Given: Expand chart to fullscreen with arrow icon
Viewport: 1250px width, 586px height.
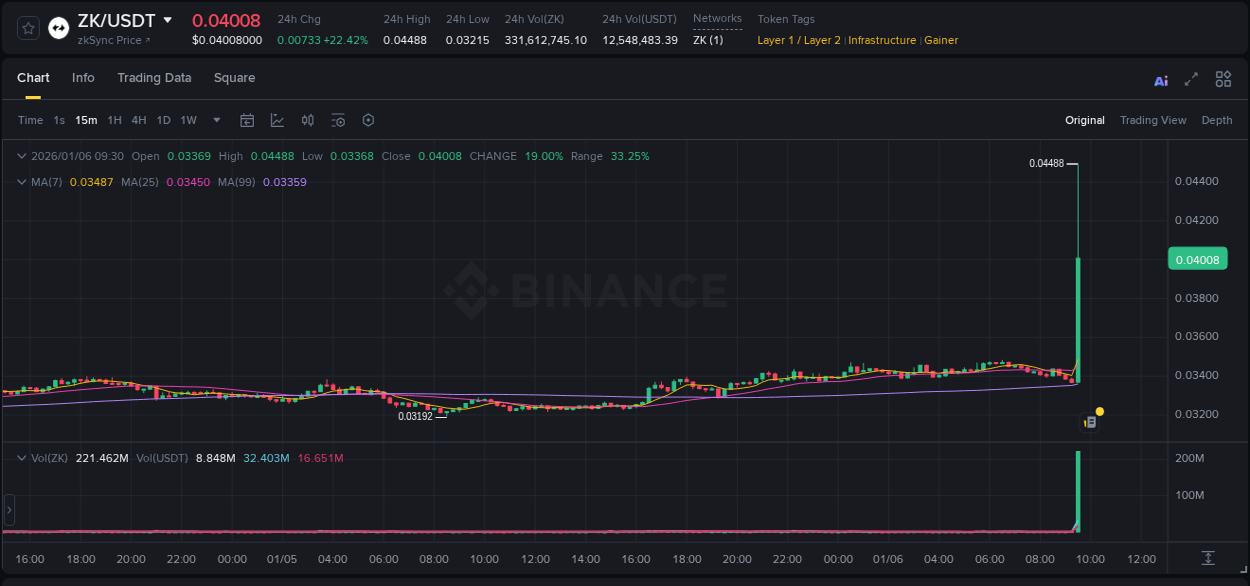Looking at the screenshot, I should pos(1190,79).
